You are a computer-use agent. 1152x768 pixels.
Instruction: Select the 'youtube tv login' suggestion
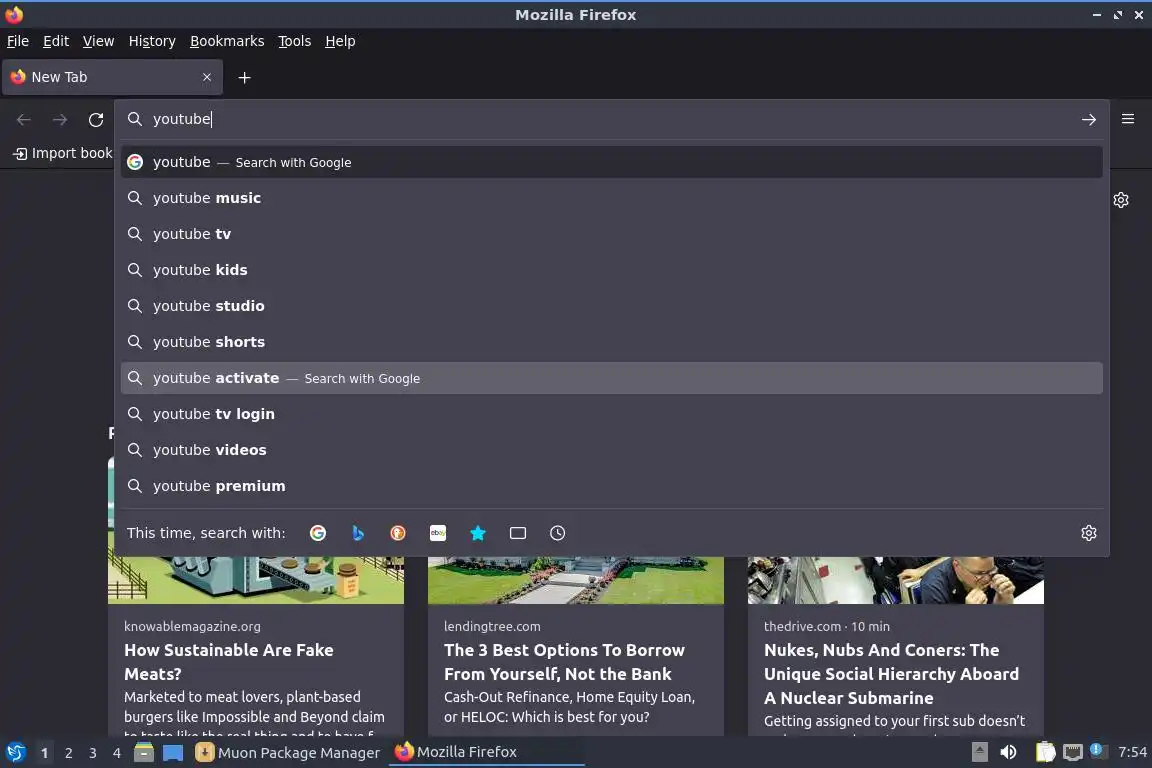coord(611,414)
